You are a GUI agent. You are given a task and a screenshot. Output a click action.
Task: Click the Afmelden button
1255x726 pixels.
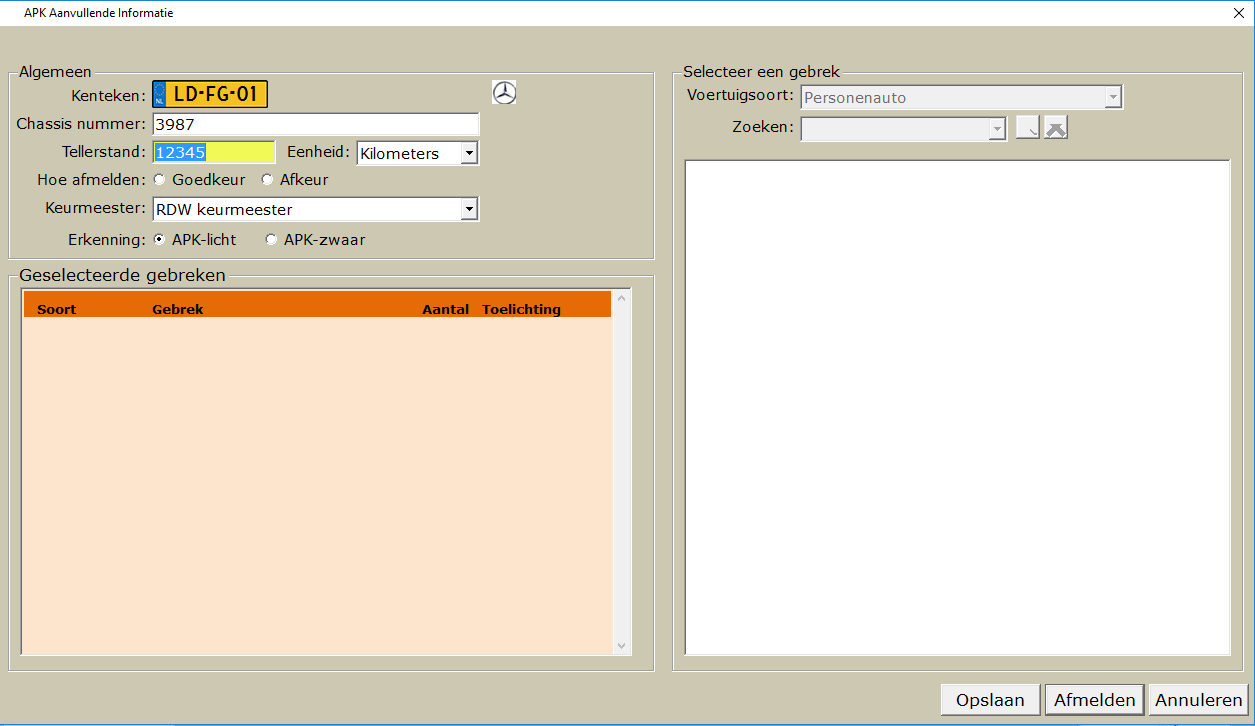[x=1095, y=700]
